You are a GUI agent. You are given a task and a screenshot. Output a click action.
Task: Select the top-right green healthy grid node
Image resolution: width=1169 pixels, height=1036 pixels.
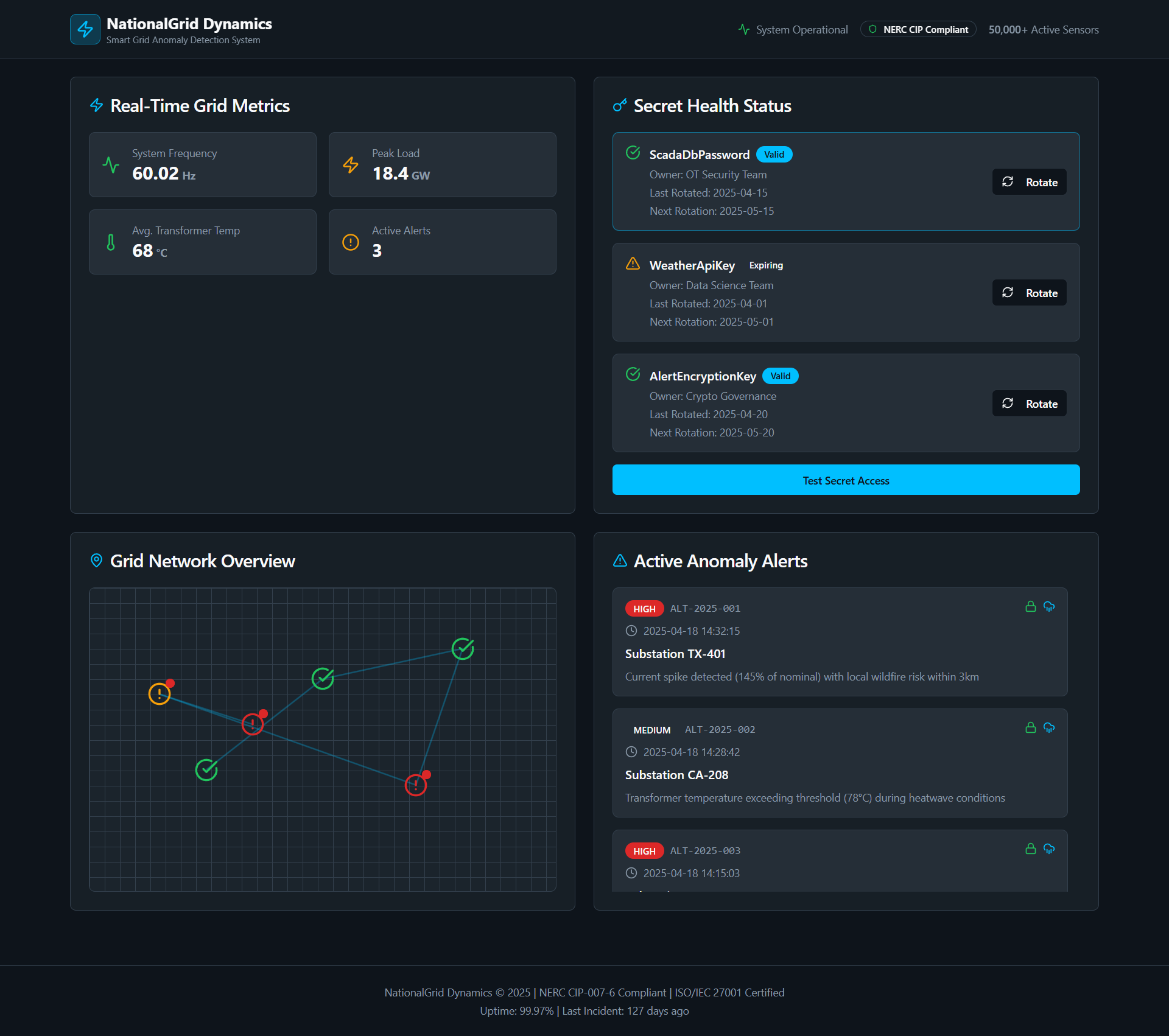tap(463, 648)
